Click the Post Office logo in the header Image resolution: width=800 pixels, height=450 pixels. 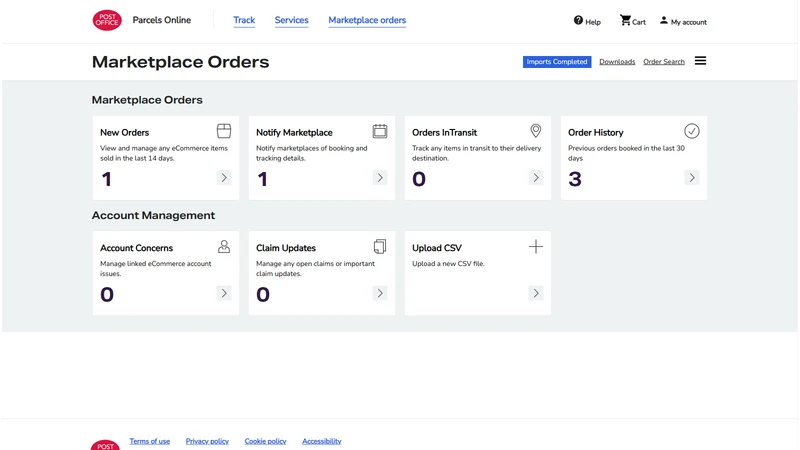pos(107,20)
